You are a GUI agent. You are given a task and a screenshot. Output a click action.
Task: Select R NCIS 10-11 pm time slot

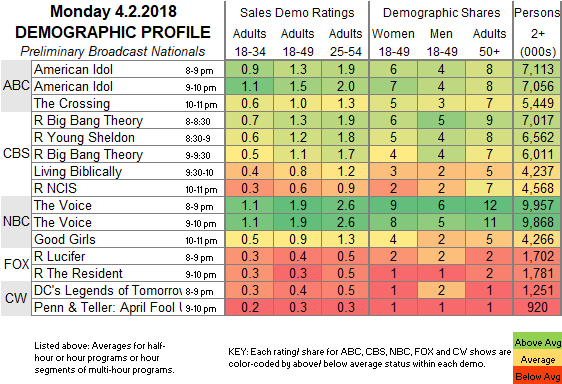(201, 189)
